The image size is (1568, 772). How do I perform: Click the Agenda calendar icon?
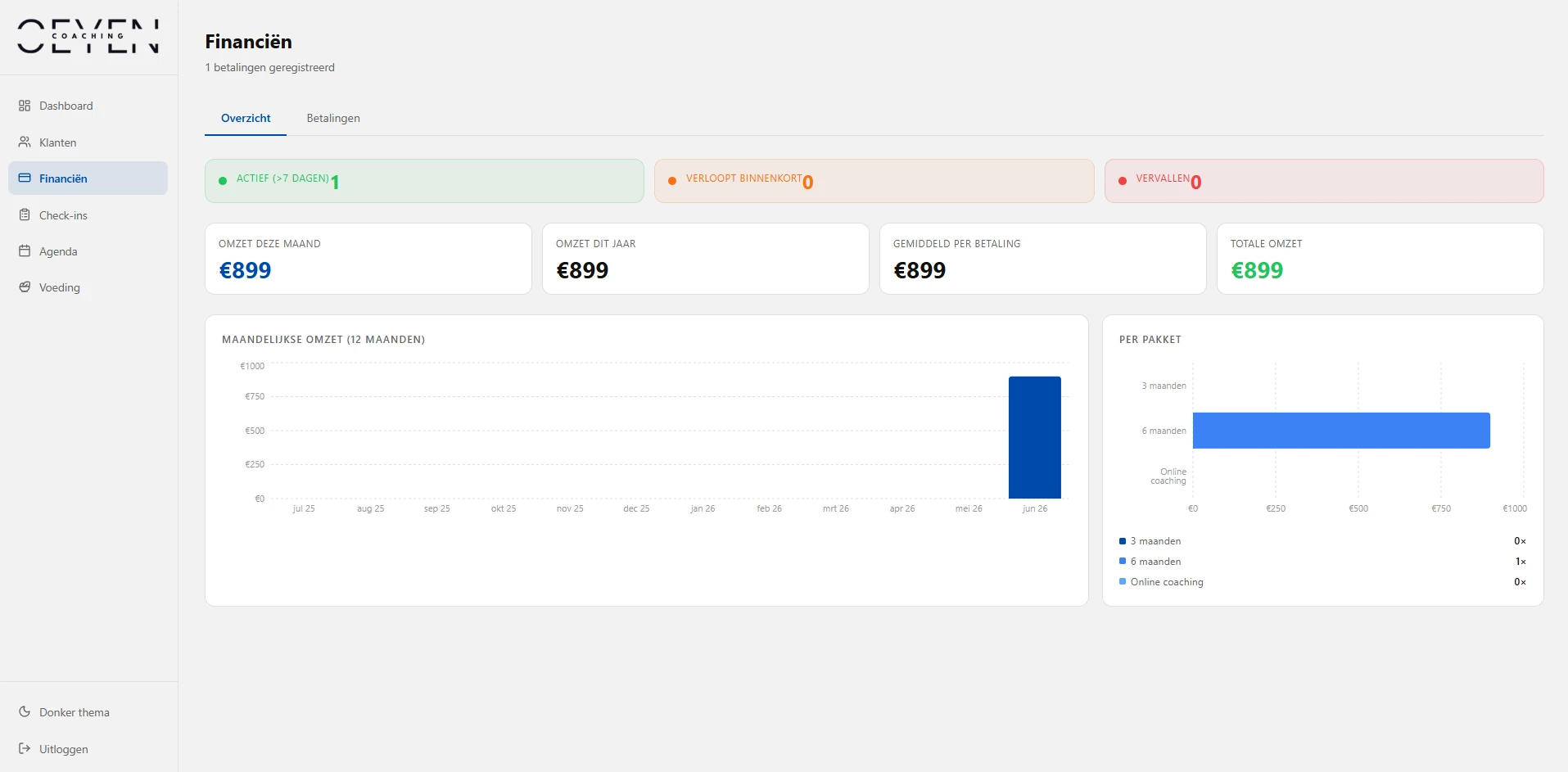pos(25,251)
